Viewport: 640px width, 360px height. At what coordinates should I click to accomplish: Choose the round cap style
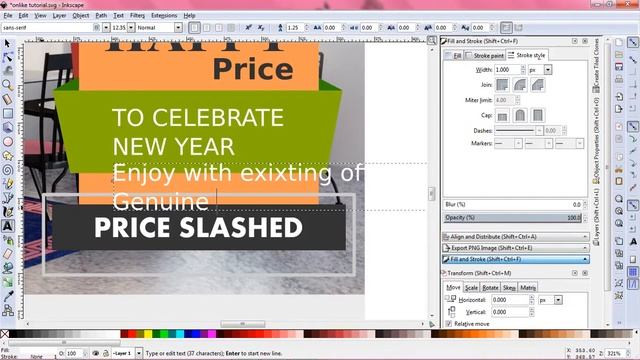point(520,116)
